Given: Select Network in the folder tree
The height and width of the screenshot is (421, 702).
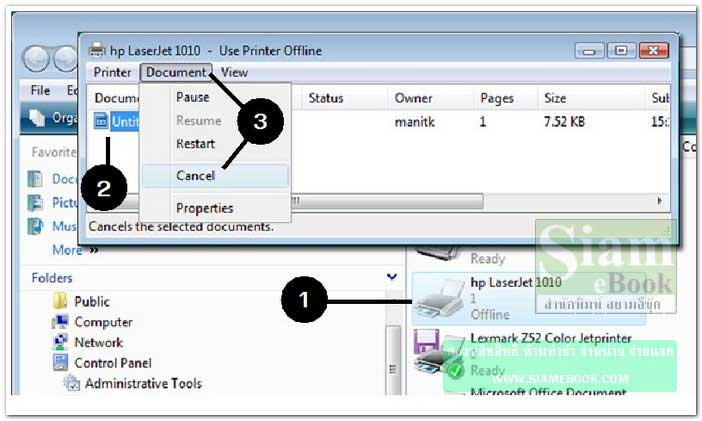Looking at the screenshot, I should [98, 343].
